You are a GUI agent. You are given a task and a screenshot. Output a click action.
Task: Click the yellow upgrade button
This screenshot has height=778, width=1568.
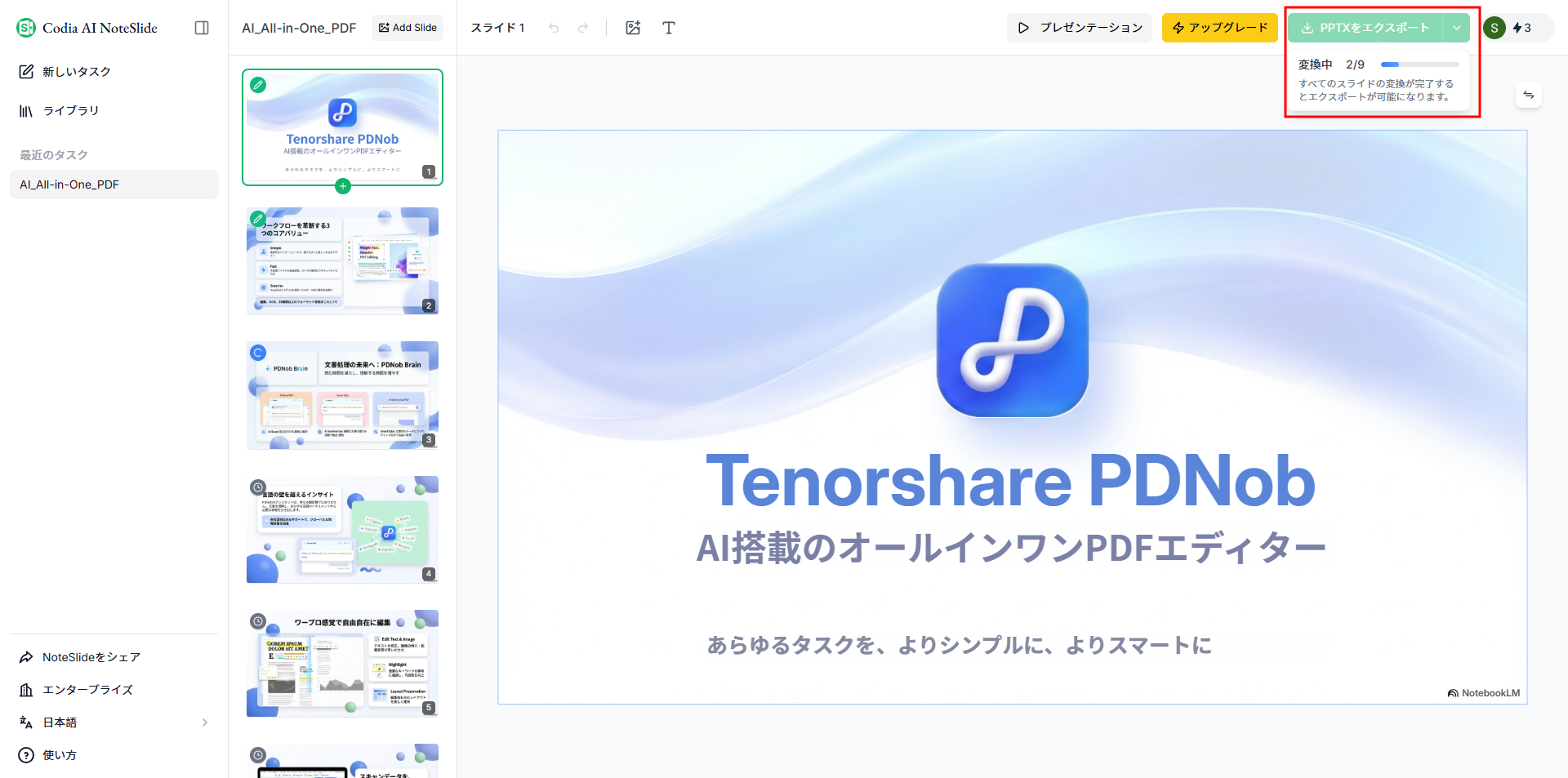click(x=1220, y=28)
